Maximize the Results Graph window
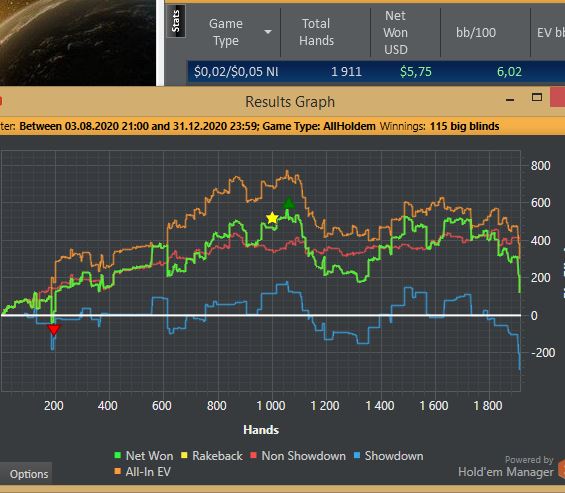Image resolution: width=565 pixels, height=493 pixels. point(537,97)
